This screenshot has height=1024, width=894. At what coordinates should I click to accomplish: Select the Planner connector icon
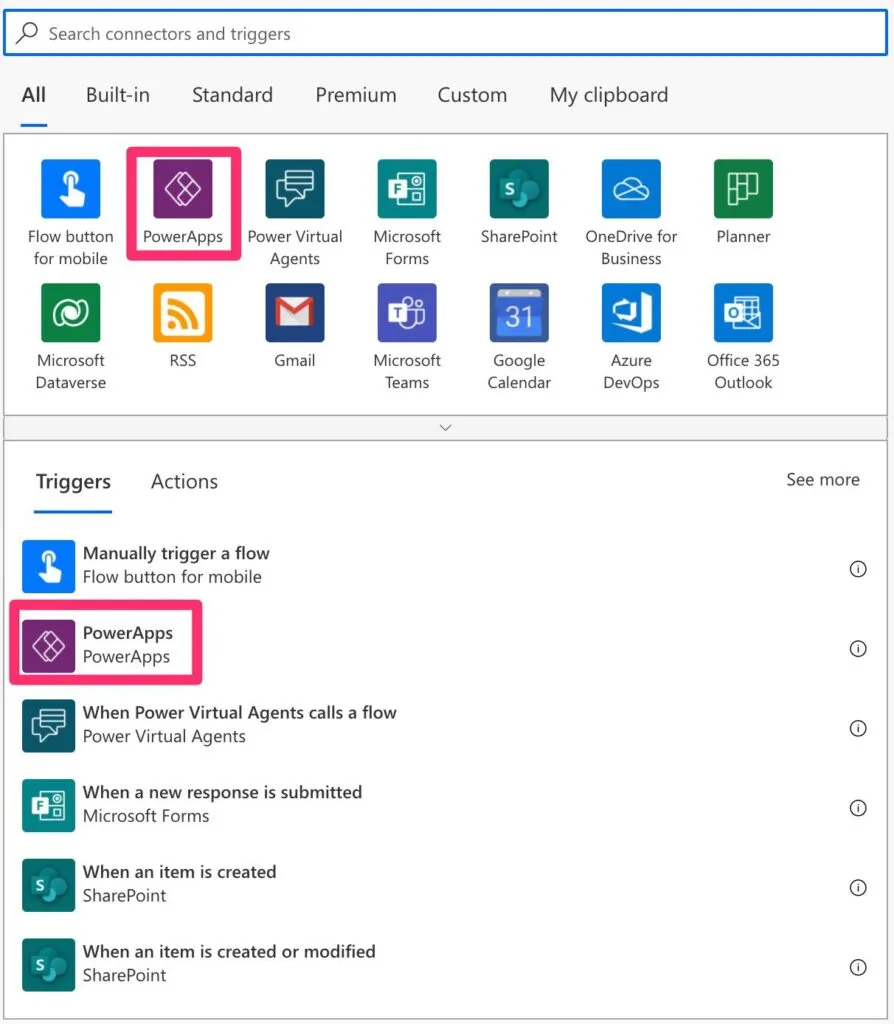tap(743, 189)
